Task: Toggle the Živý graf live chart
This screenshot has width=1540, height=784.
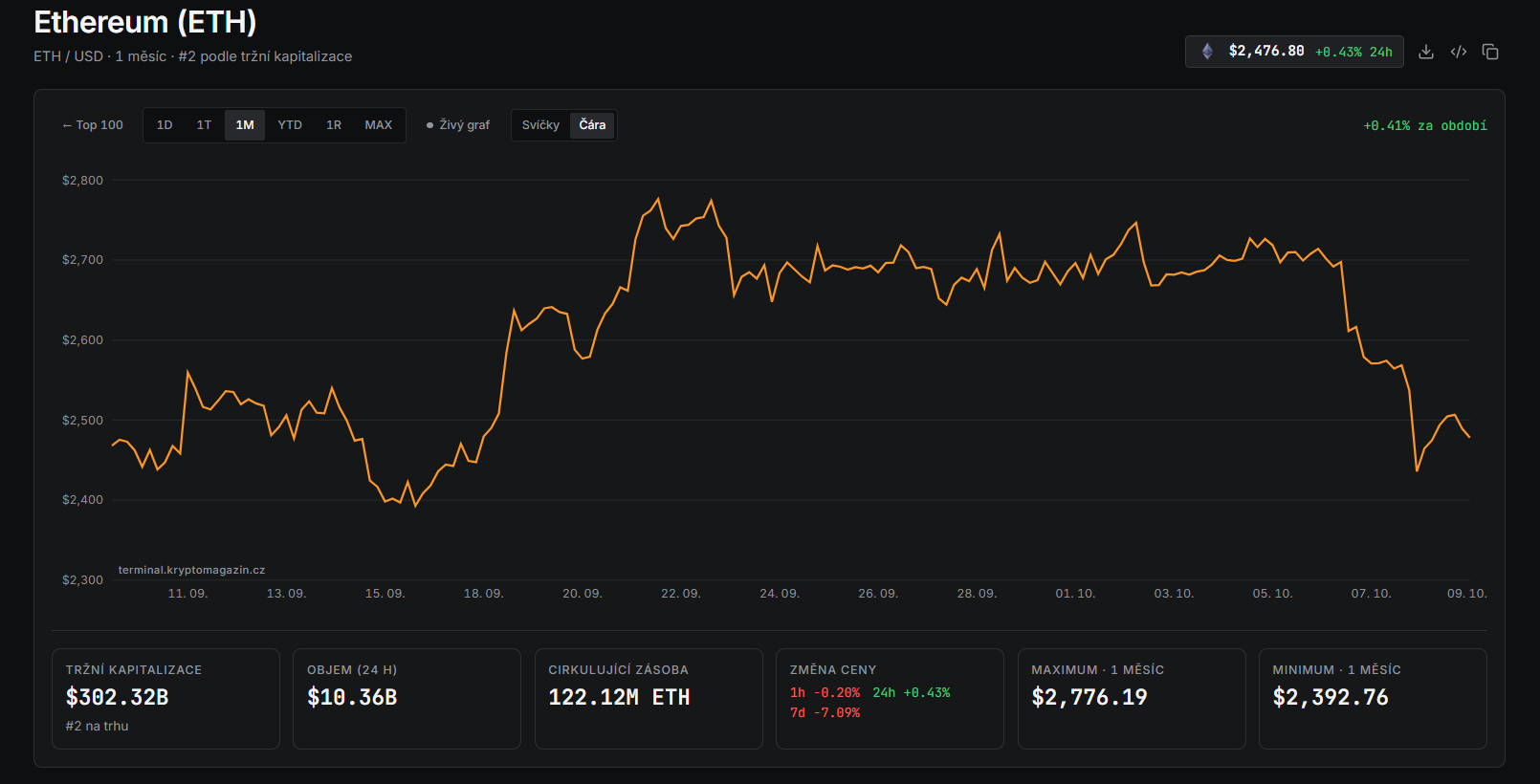Action: 458,125
